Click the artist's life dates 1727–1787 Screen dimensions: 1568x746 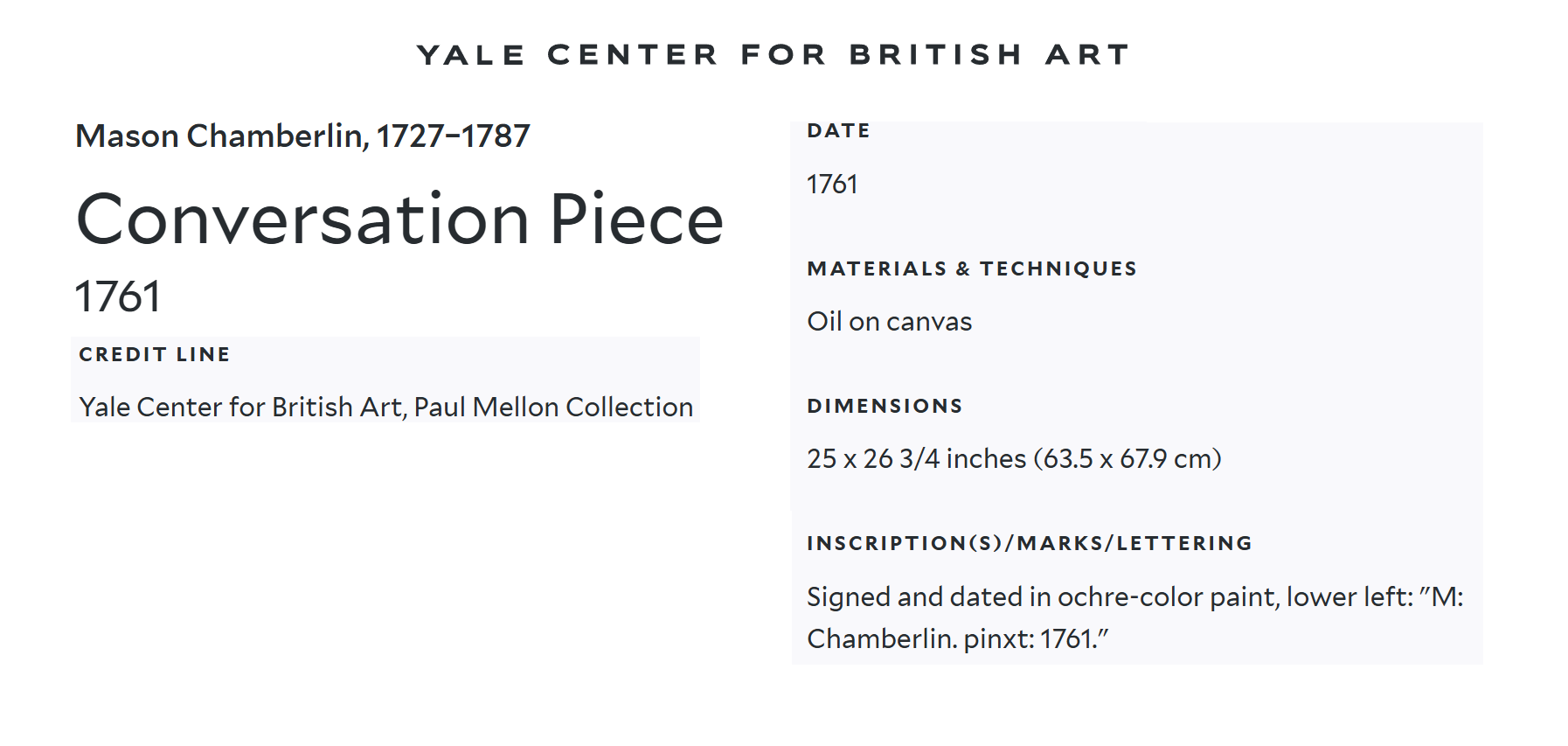[453, 136]
